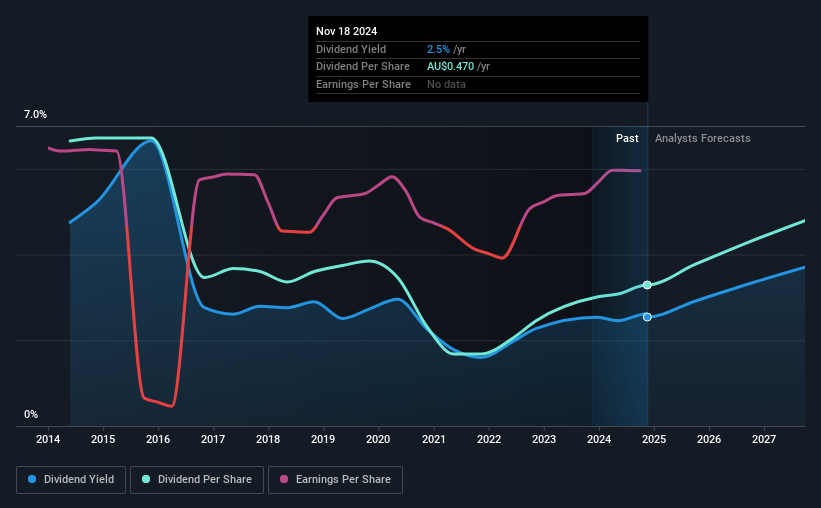821x508 pixels.
Task: Click the 'Analysts Forecasts' label
Action: (x=702, y=138)
